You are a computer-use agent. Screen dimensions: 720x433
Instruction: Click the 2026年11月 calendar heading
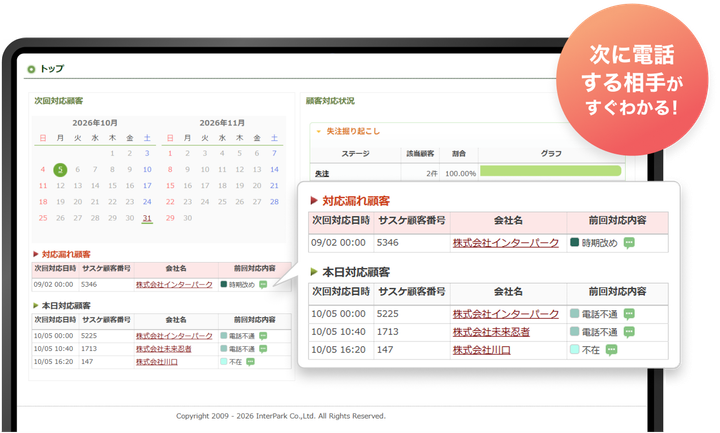click(222, 123)
